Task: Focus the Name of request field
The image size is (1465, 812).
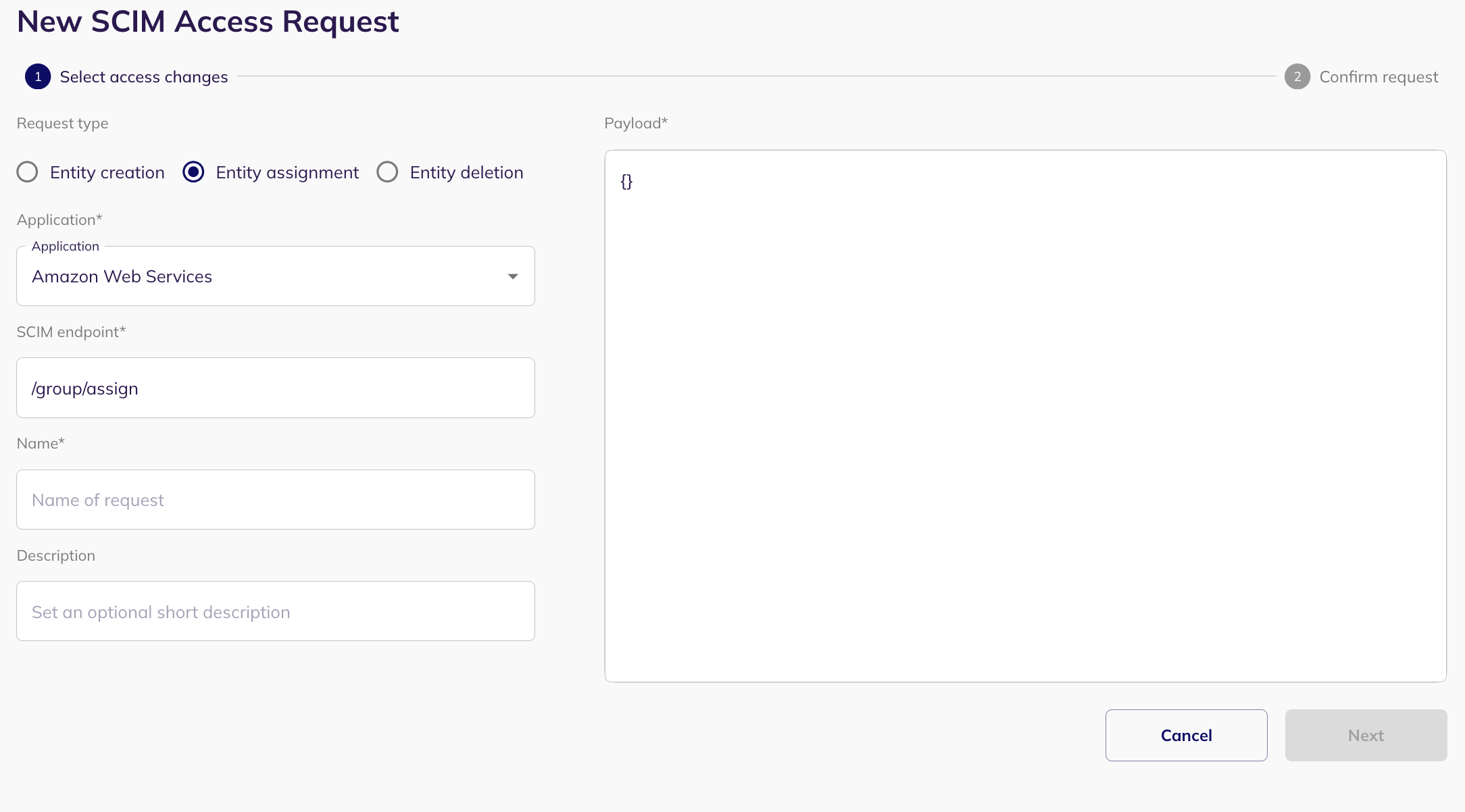Action: pos(275,500)
